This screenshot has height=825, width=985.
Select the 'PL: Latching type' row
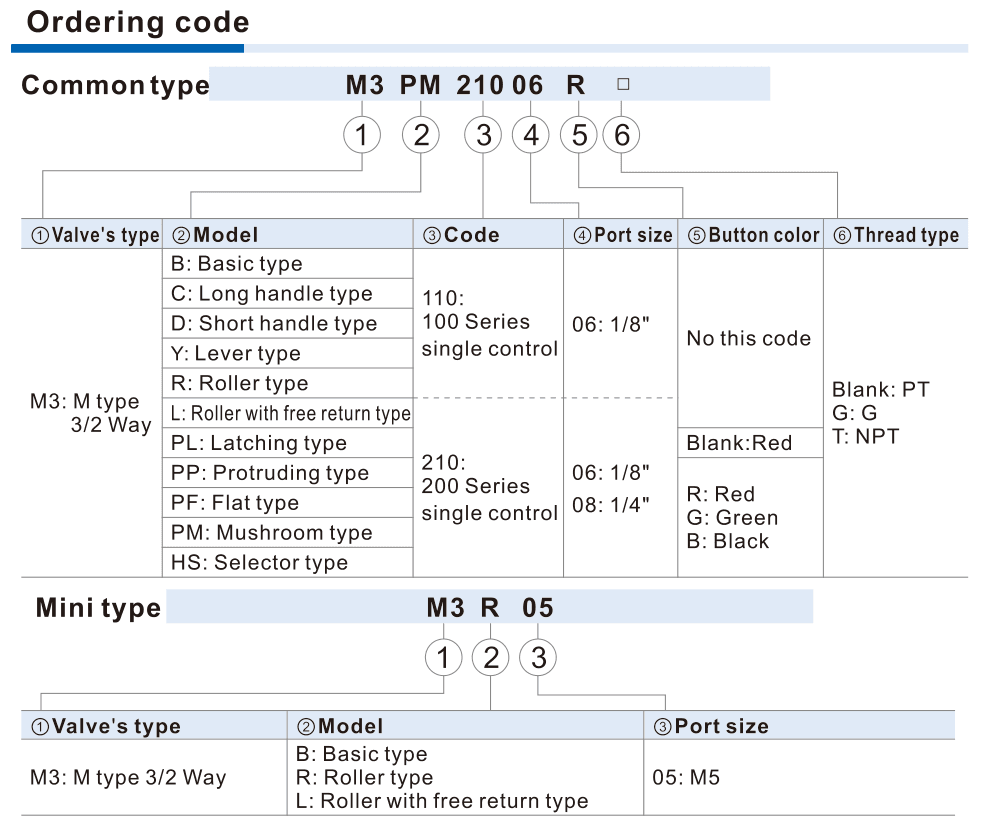(288, 443)
